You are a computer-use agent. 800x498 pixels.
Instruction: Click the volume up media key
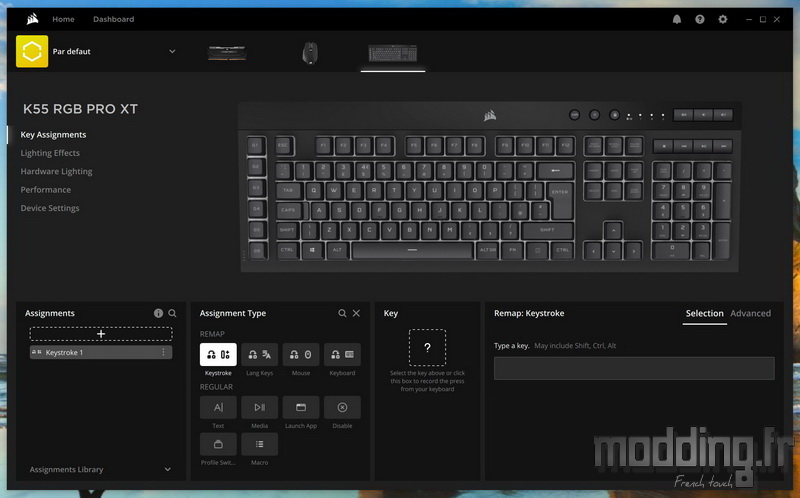pos(722,115)
